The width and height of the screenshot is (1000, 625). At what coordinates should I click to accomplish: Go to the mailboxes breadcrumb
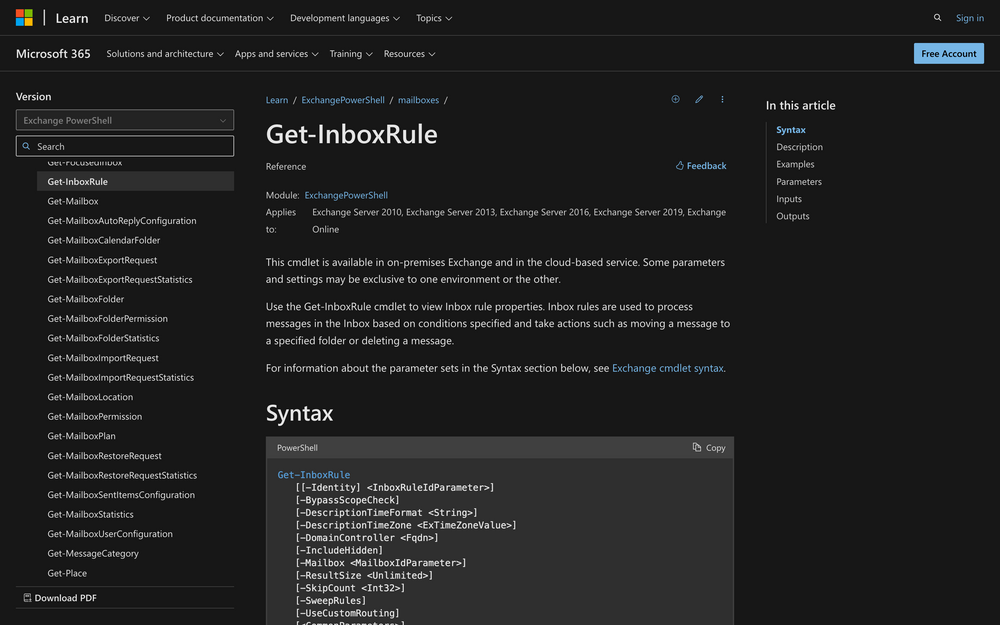point(417,100)
